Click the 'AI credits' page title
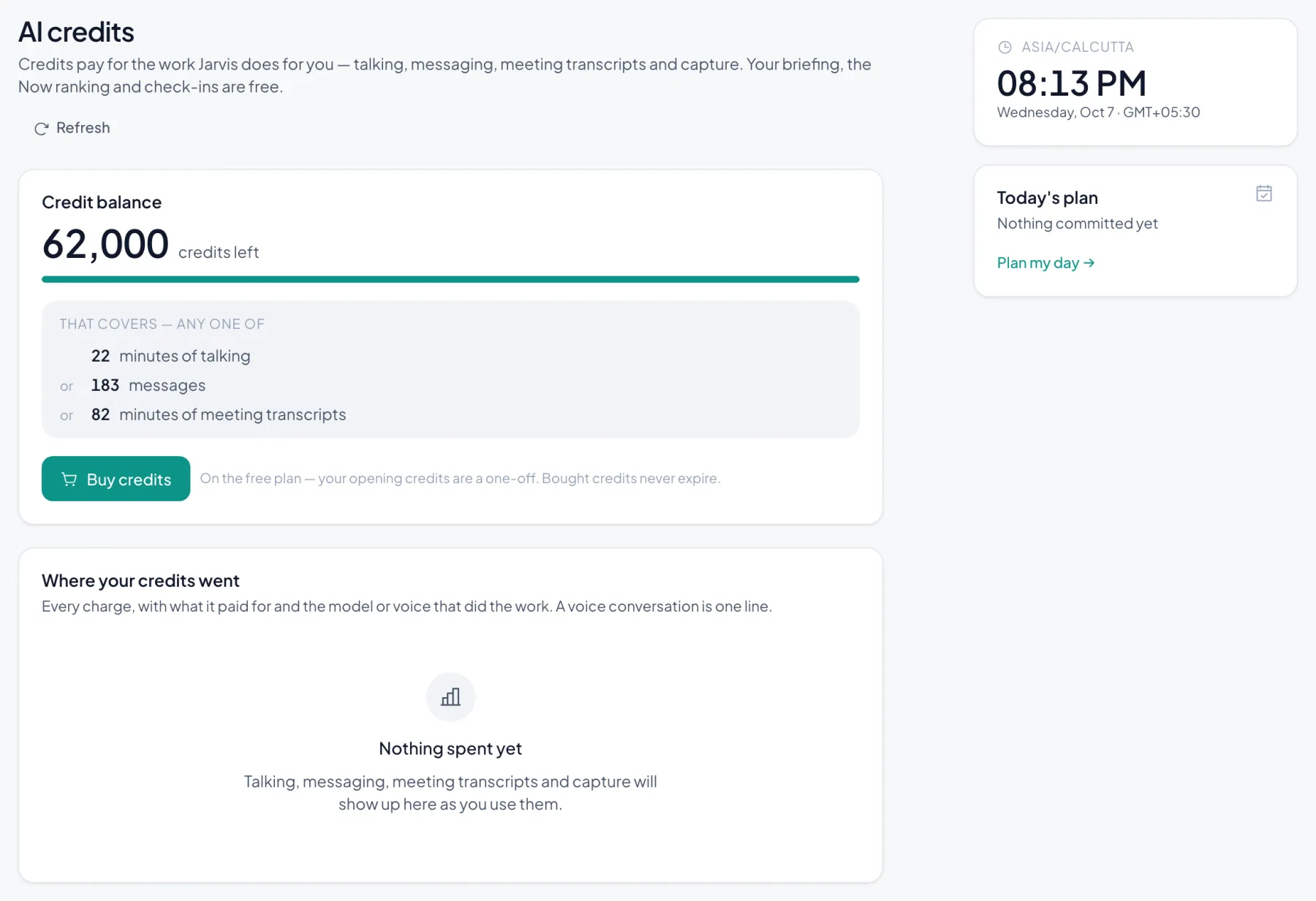This screenshot has width=1316, height=901. pos(76,32)
